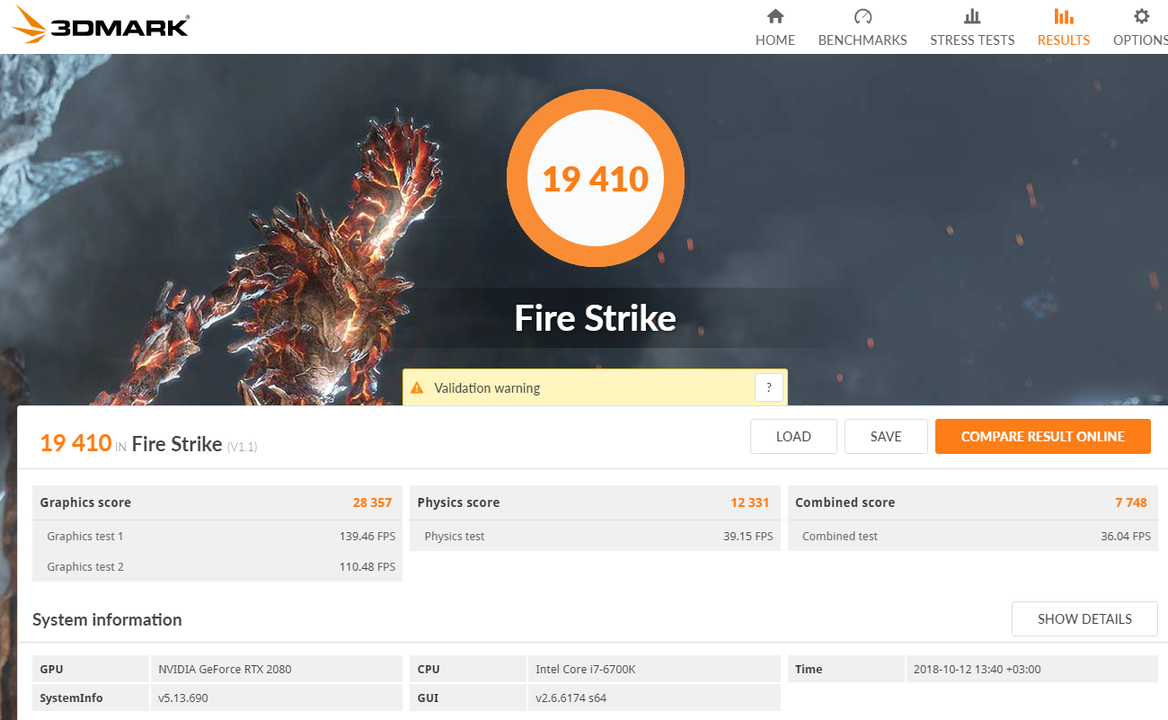Click the time value 2018-10-12 13:40
Screen dimensions: 1168x720
click(977, 669)
